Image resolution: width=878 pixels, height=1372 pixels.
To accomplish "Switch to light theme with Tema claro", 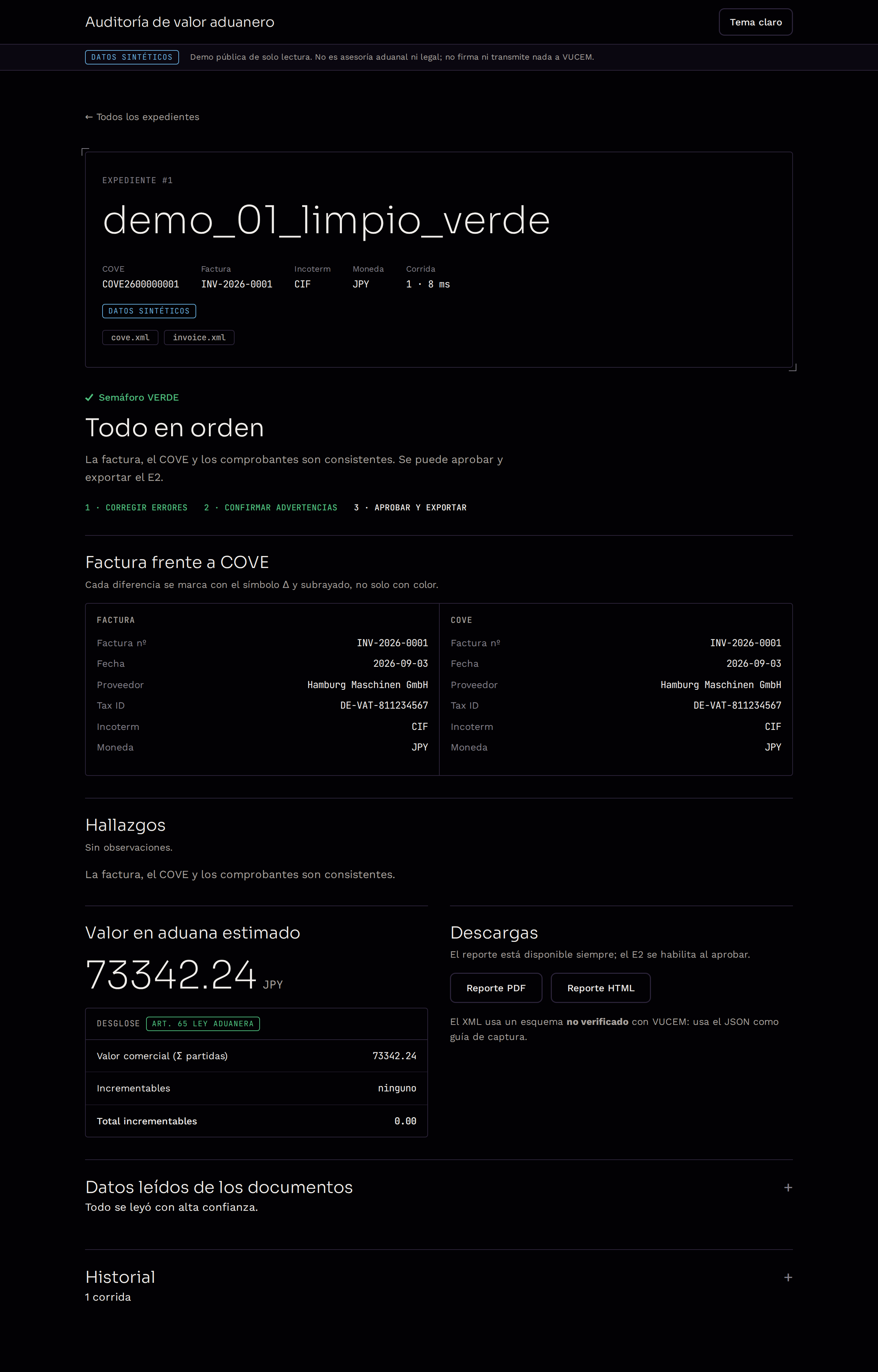I will pyautogui.click(x=756, y=22).
